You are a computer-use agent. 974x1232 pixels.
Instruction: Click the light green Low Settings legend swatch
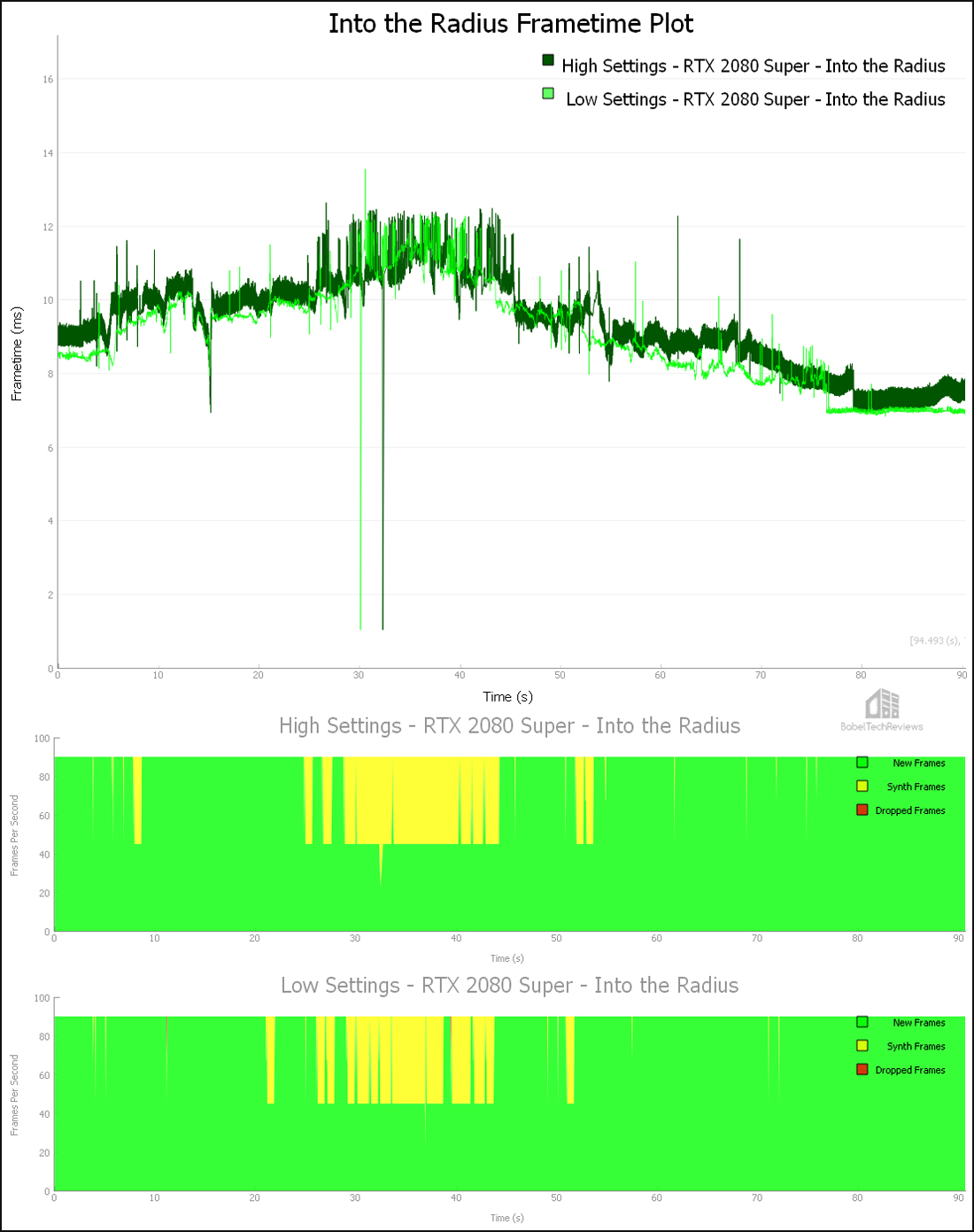548,94
